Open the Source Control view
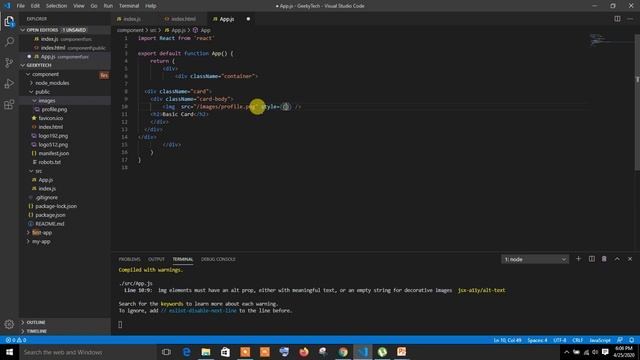 pyautogui.click(x=9, y=62)
